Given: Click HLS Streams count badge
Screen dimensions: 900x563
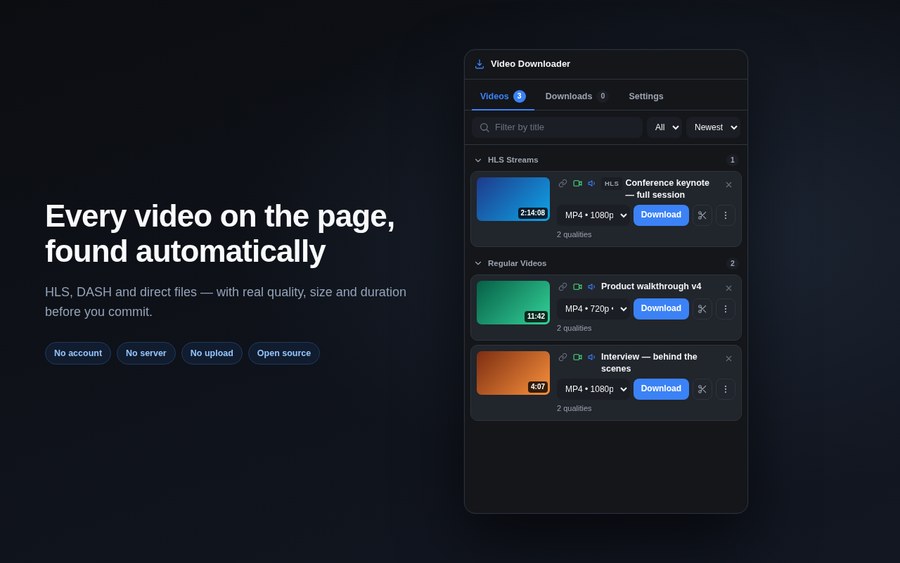Looking at the screenshot, I should (732, 160).
